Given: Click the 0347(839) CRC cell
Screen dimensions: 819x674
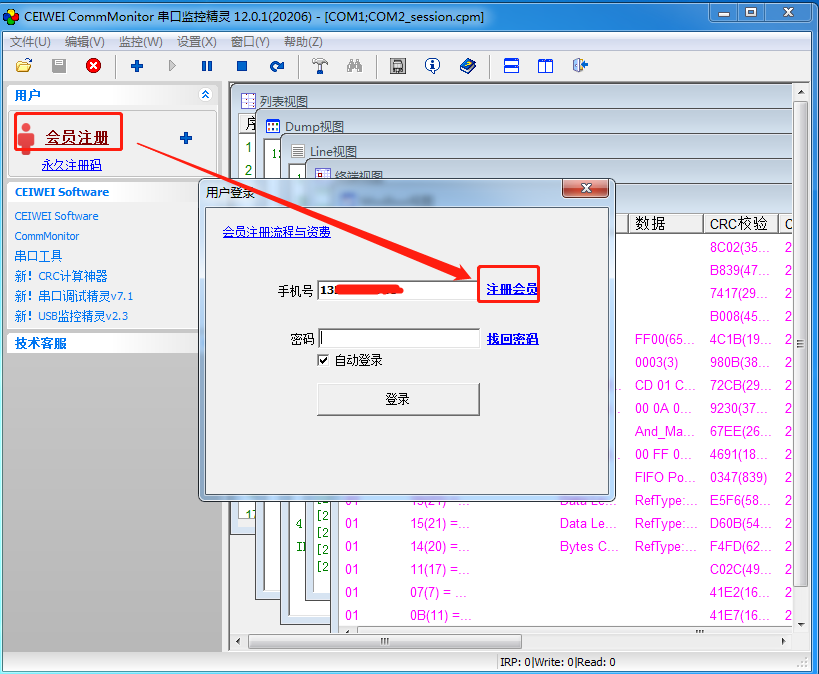Looking at the screenshot, I should (x=738, y=478).
